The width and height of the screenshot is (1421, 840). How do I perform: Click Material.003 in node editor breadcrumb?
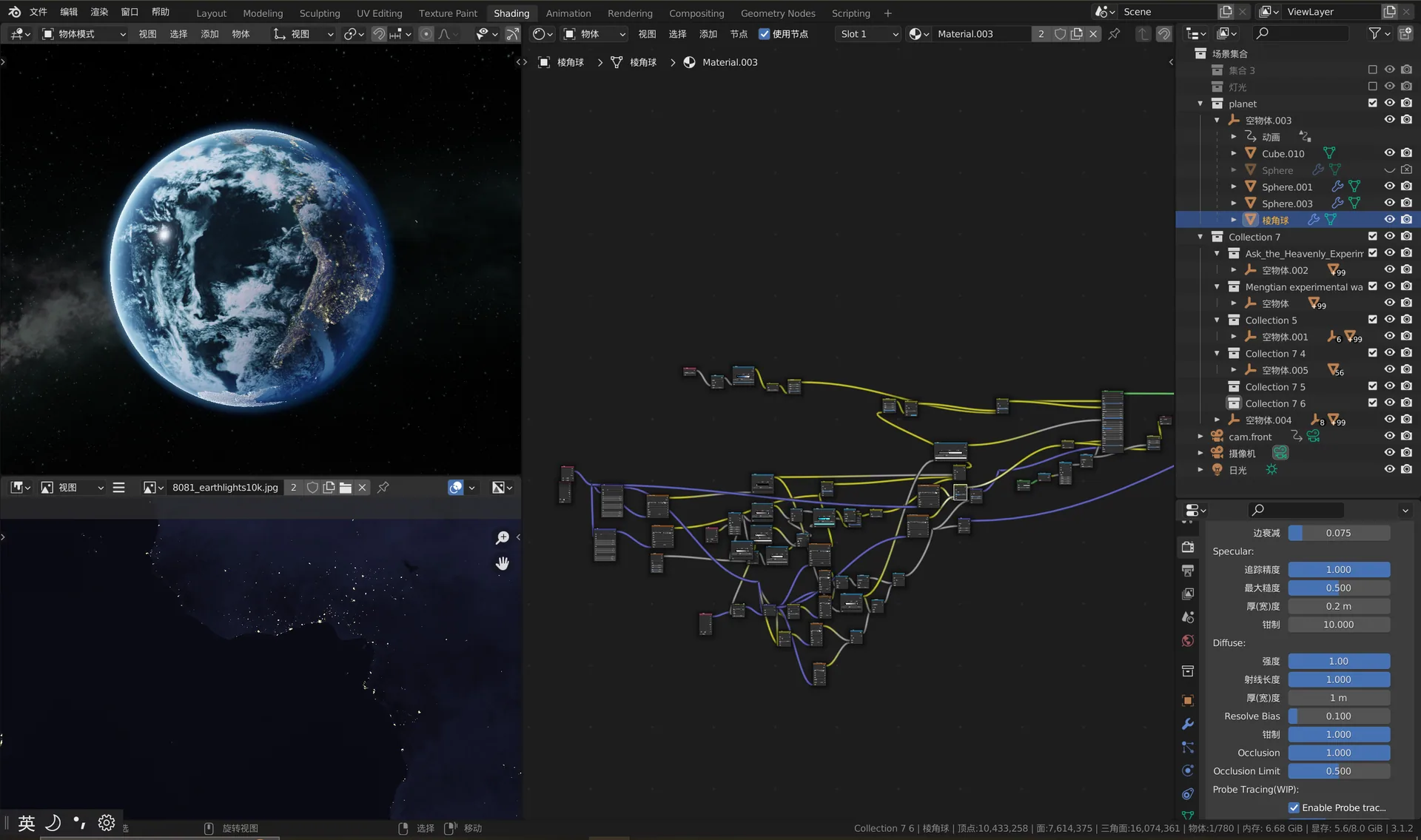click(x=730, y=62)
